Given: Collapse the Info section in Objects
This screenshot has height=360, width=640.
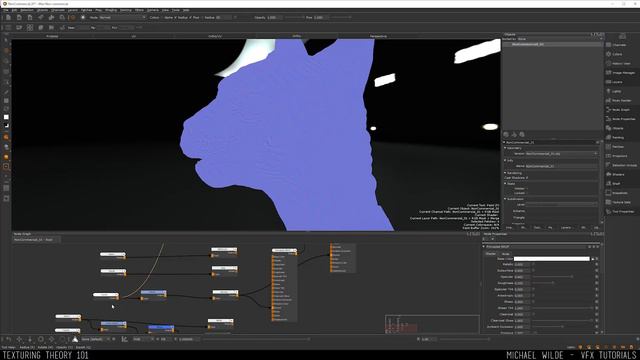Looking at the screenshot, I should (x=505, y=160).
